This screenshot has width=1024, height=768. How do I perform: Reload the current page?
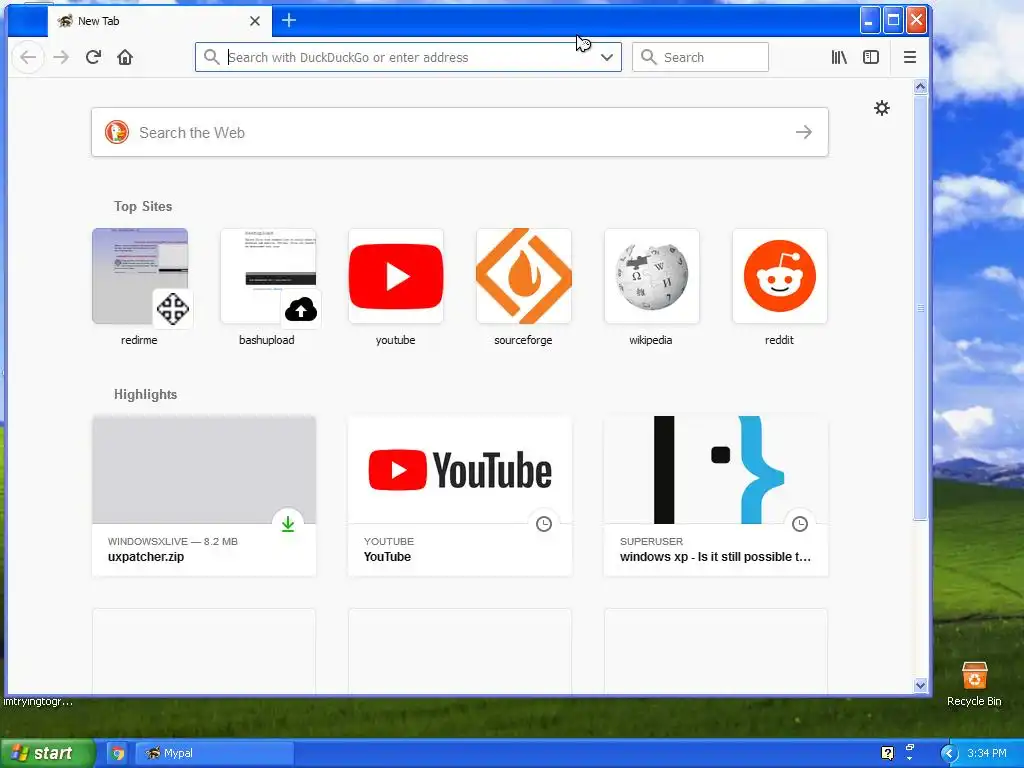pyautogui.click(x=93, y=57)
